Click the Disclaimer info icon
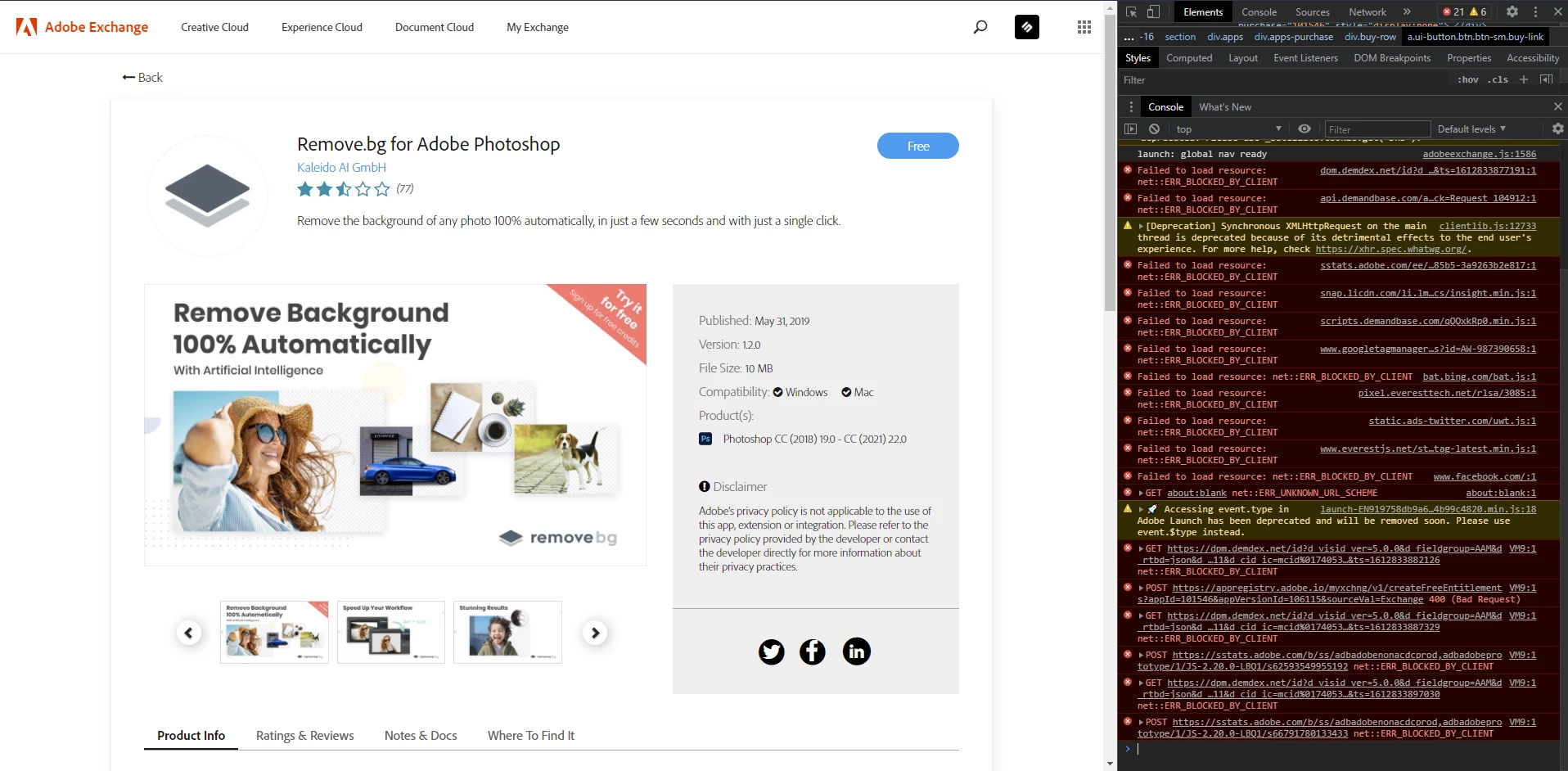This screenshot has width=1568, height=771. coord(705,486)
